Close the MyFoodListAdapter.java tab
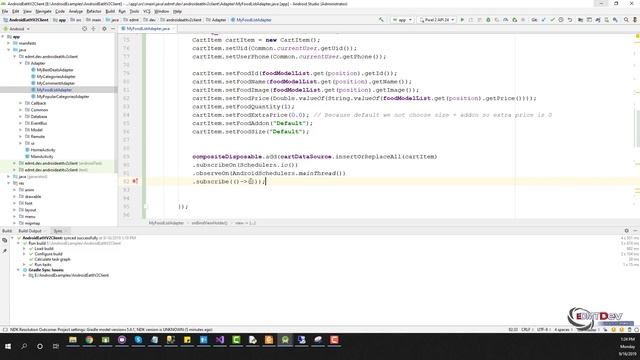The image size is (640, 360). coord(174,29)
